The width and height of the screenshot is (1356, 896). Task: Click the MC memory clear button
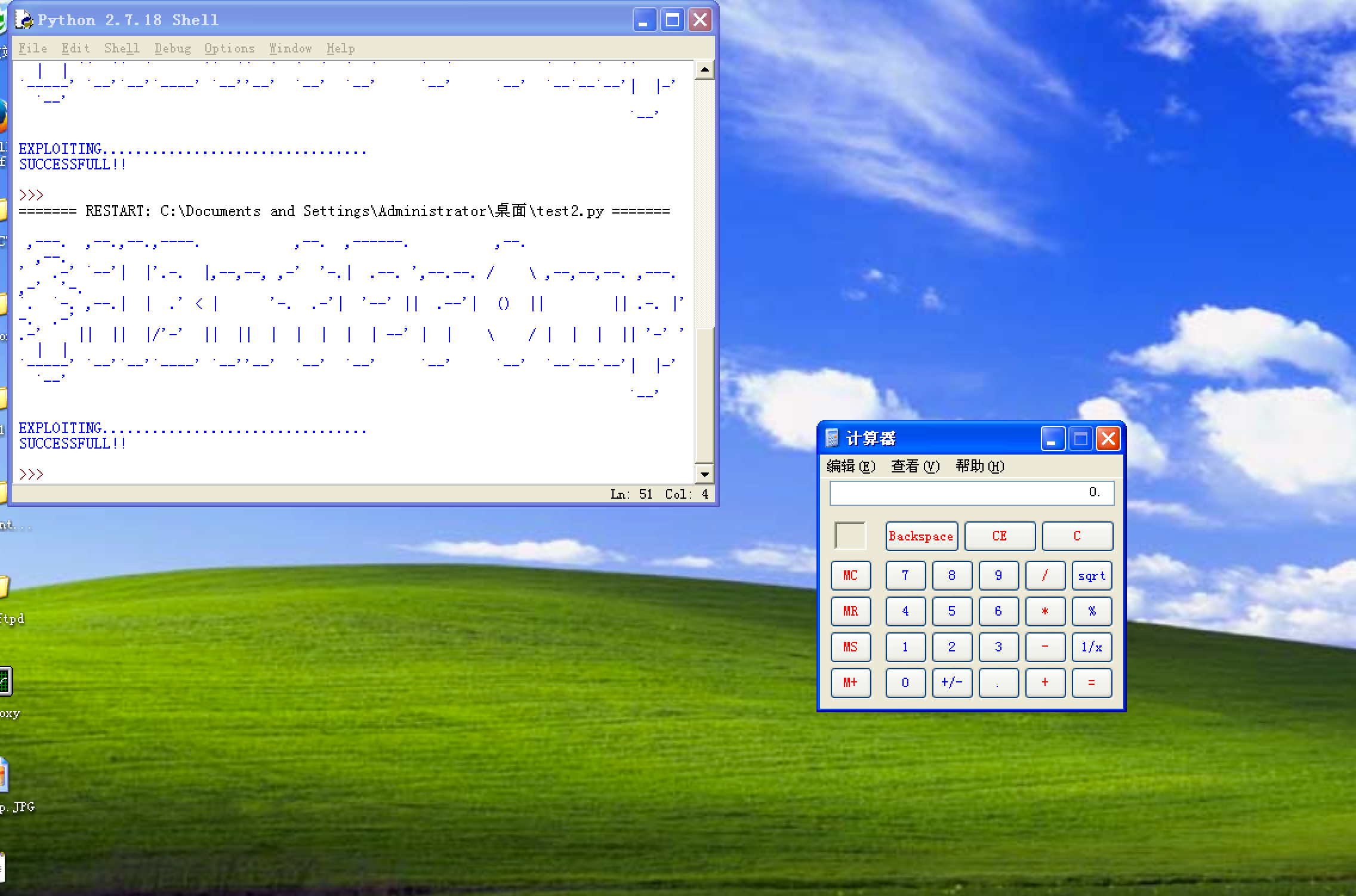tap(850, 576)
